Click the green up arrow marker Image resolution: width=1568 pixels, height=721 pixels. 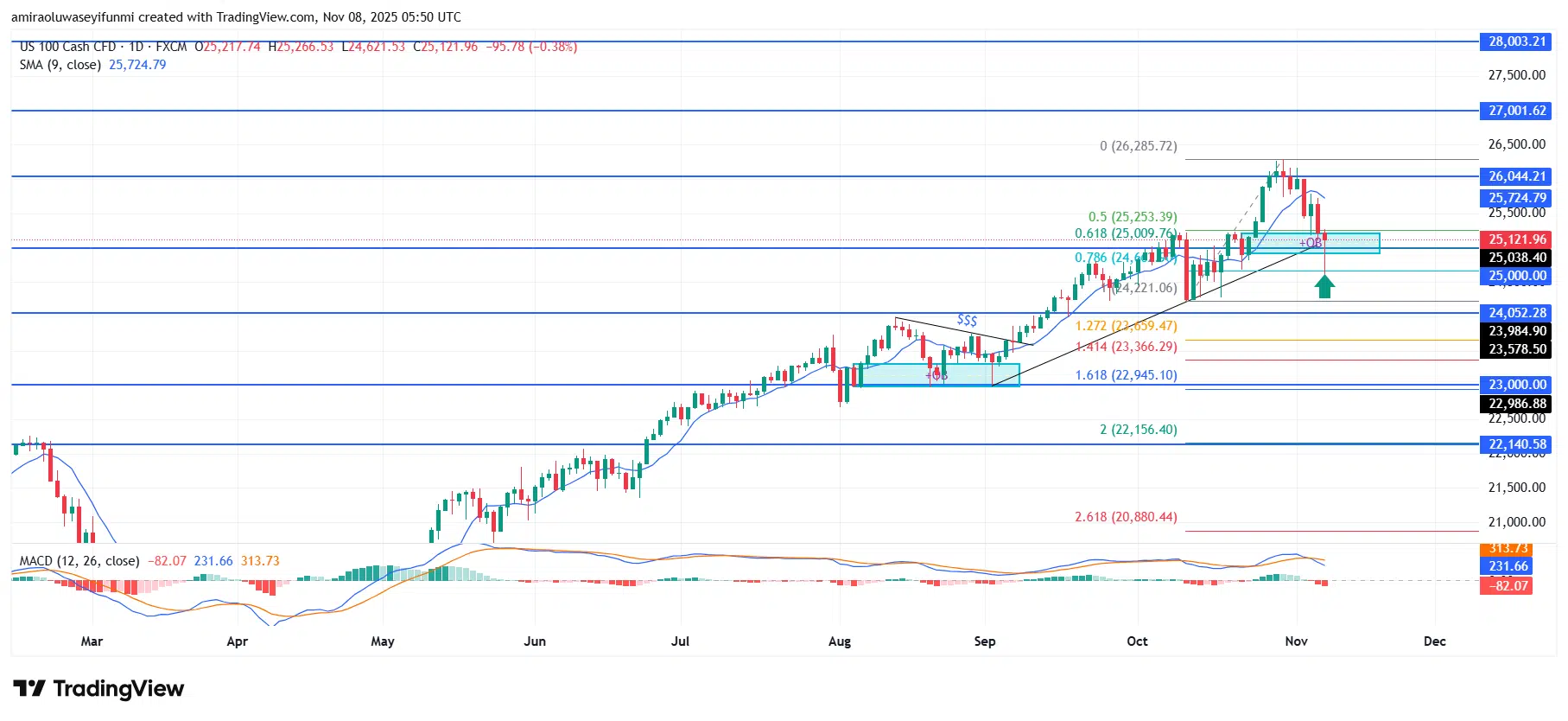click(1324, 286)
